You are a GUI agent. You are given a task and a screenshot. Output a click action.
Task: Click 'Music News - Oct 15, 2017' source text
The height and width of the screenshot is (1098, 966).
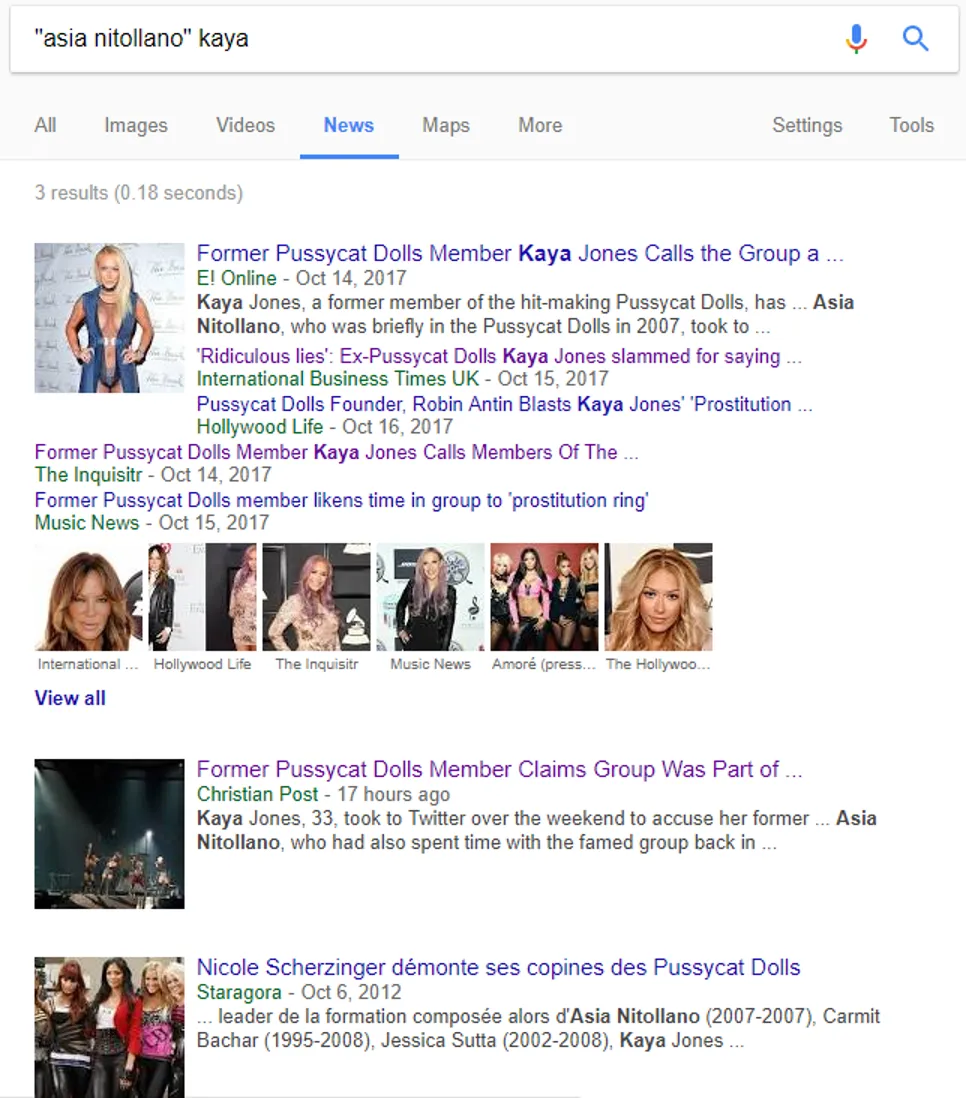click(152, 523)
